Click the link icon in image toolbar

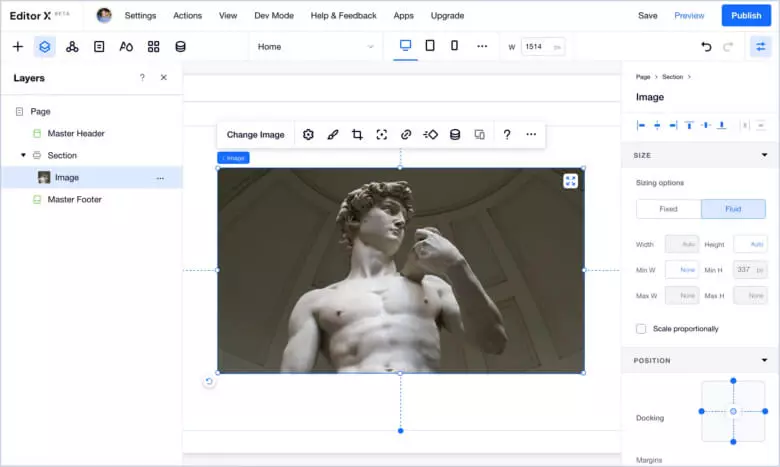point(406,135)
